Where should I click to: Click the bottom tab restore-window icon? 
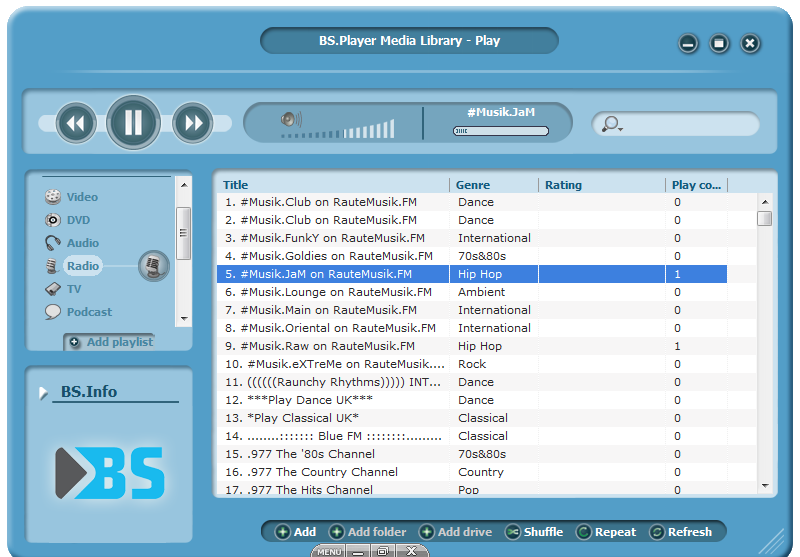383,551
